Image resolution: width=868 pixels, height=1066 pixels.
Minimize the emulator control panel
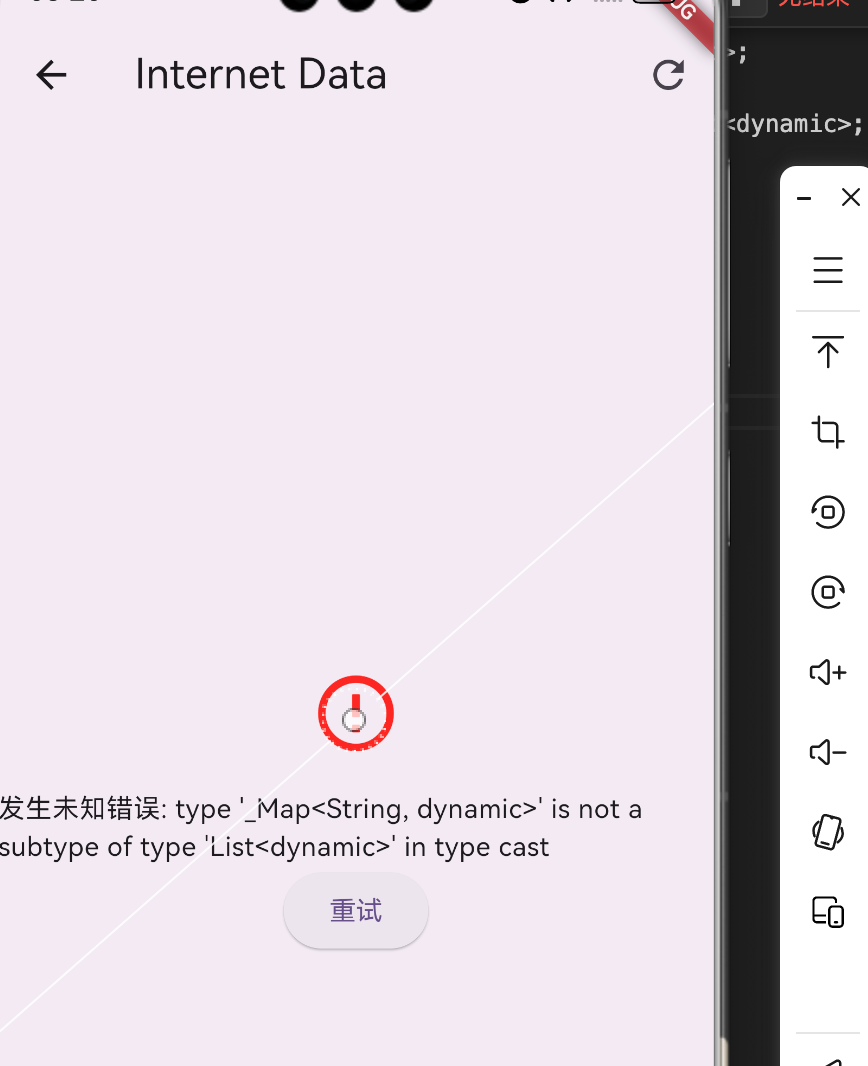(803, 198)
